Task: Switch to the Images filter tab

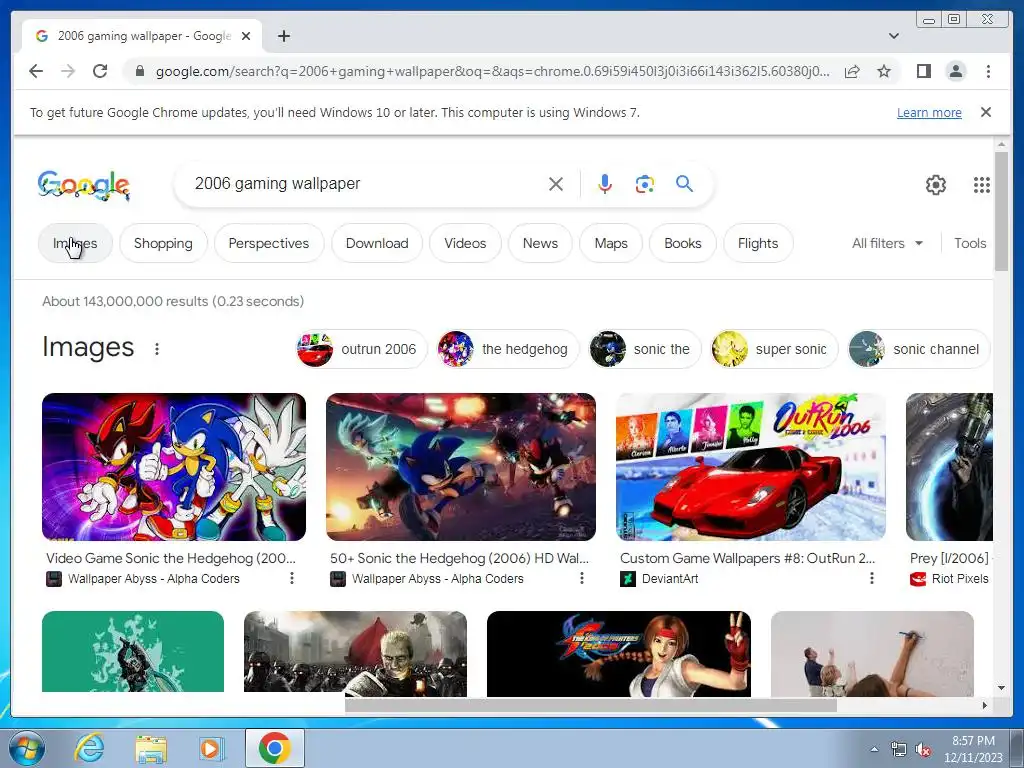Action: click(x=75, y=243)
